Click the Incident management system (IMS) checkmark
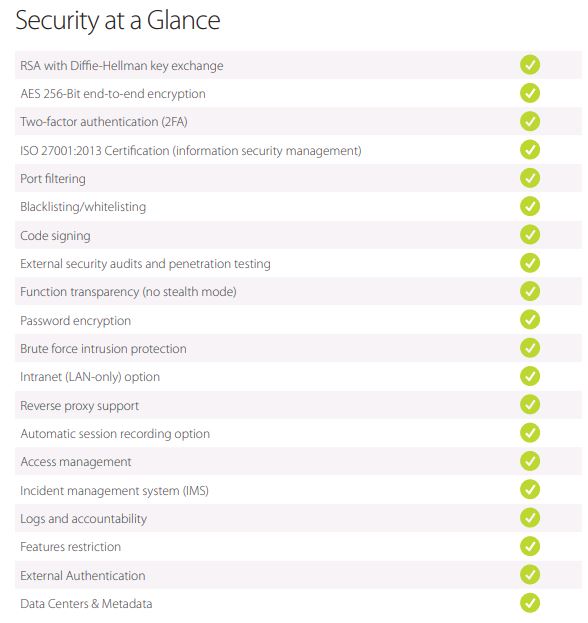This screenshot has height=623, width=588. pos(530,489)
